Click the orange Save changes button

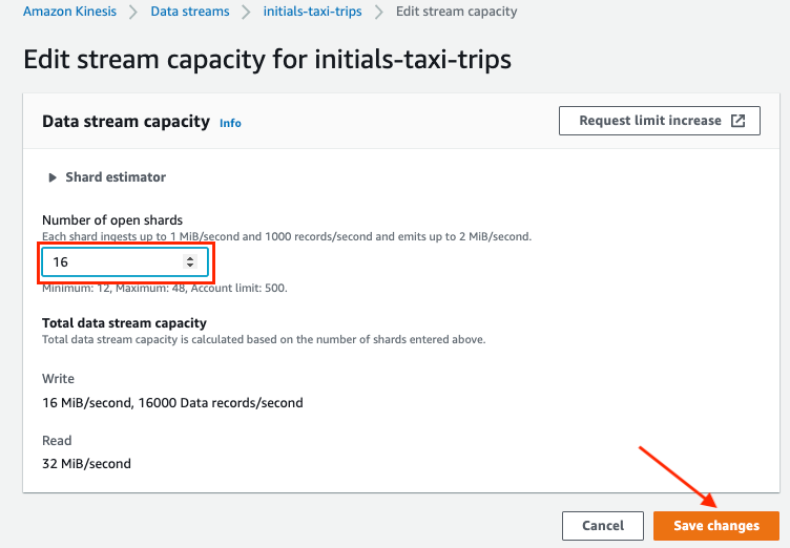[x=716, y=526]
